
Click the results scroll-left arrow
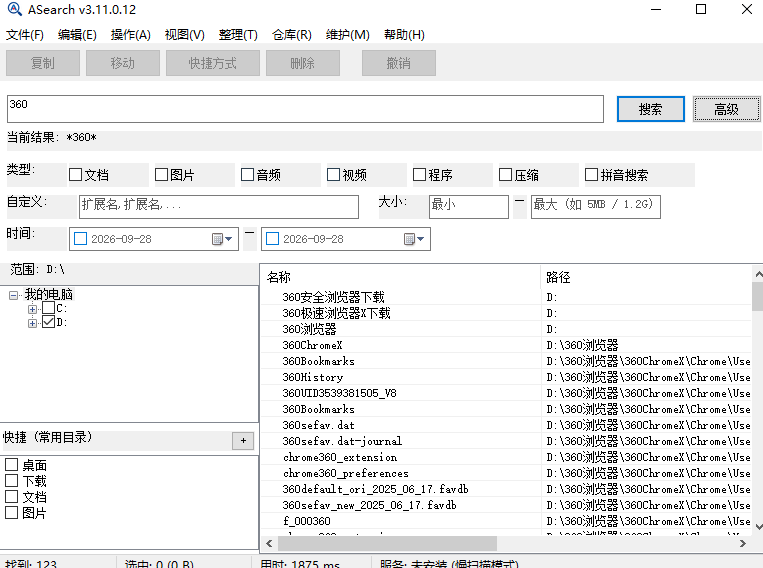tap(269, 543)
